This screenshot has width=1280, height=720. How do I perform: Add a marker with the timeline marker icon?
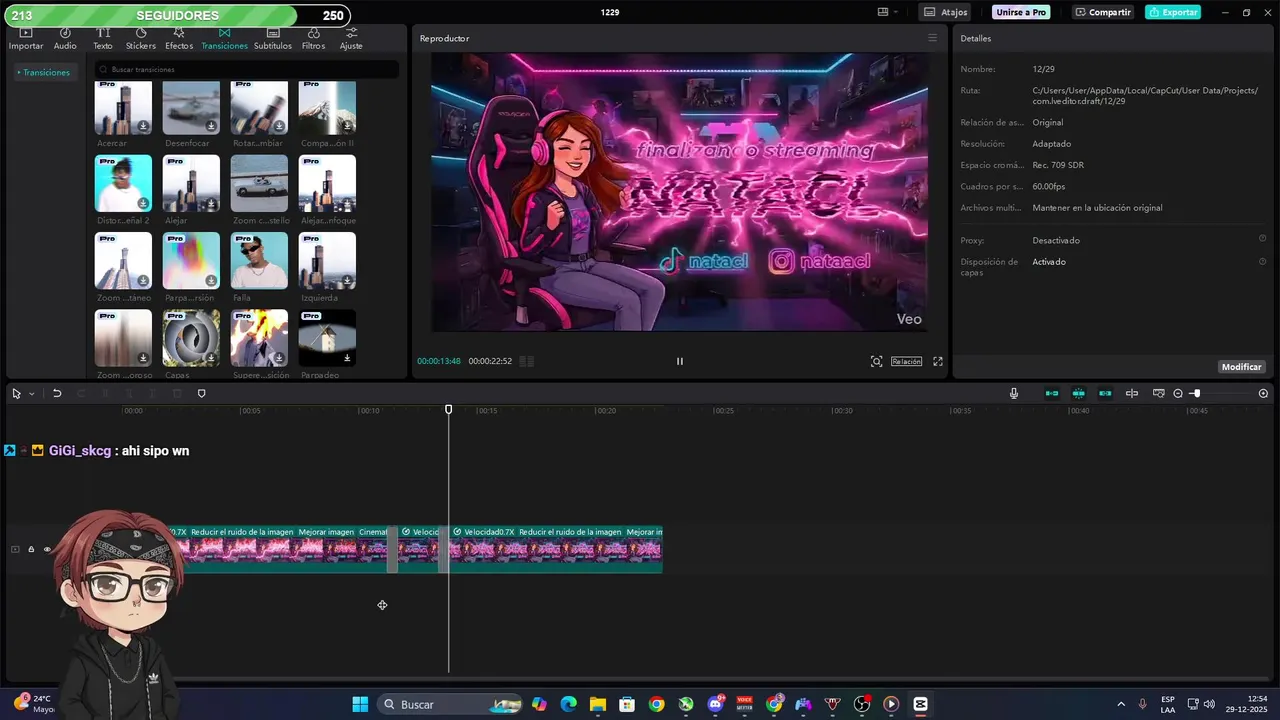(x=201, y=394)
